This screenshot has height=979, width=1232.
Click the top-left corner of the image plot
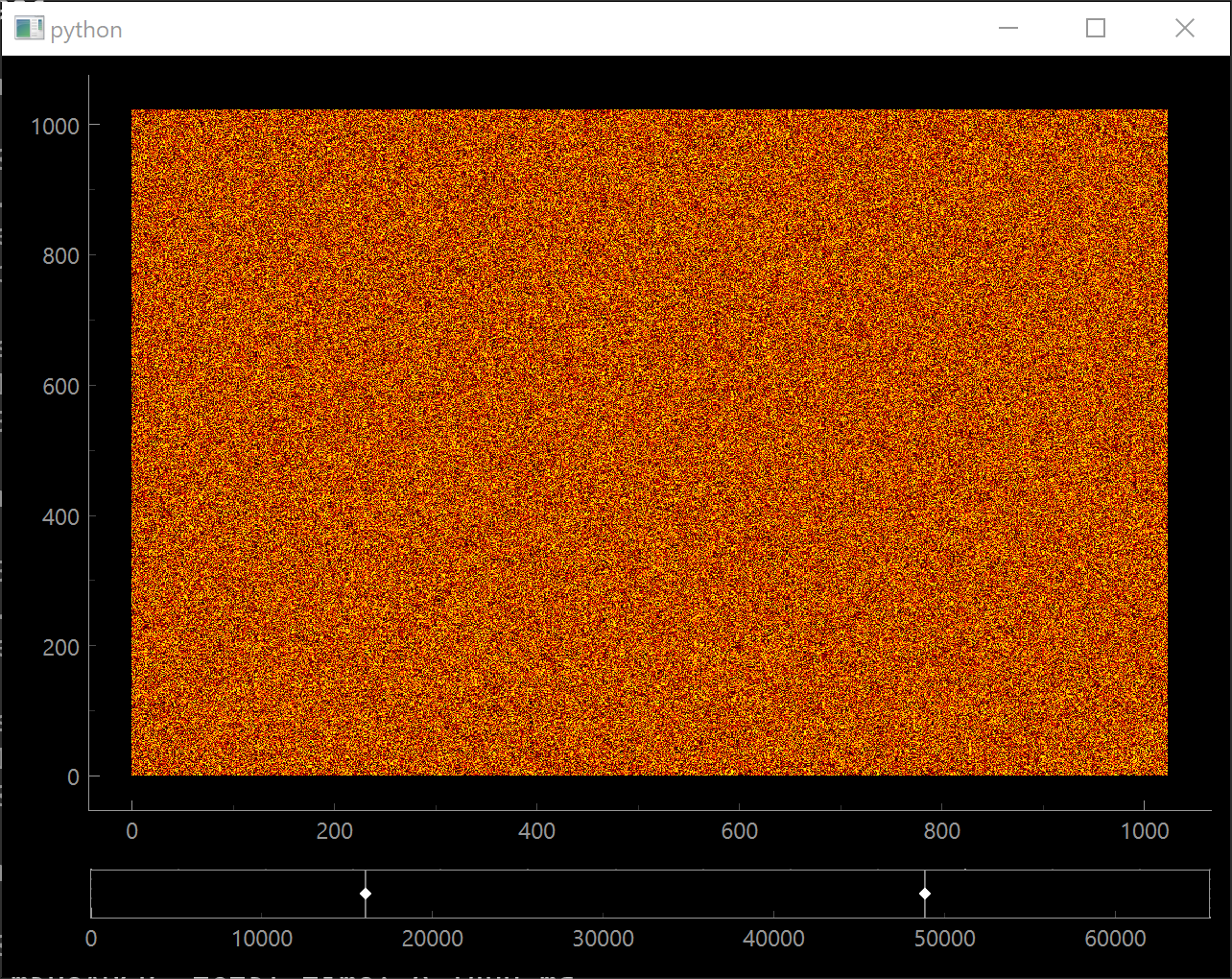tap(134, 111)
